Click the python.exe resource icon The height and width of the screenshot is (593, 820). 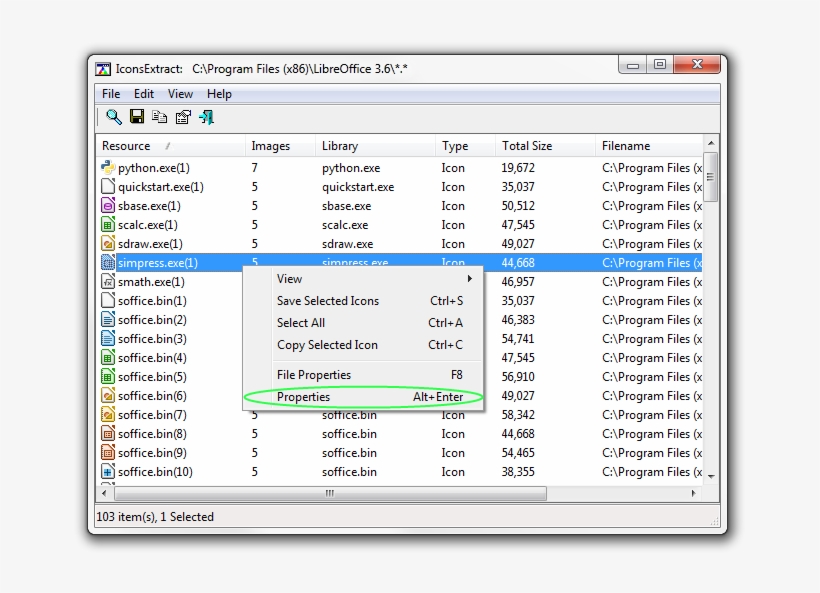pos(108,167)
